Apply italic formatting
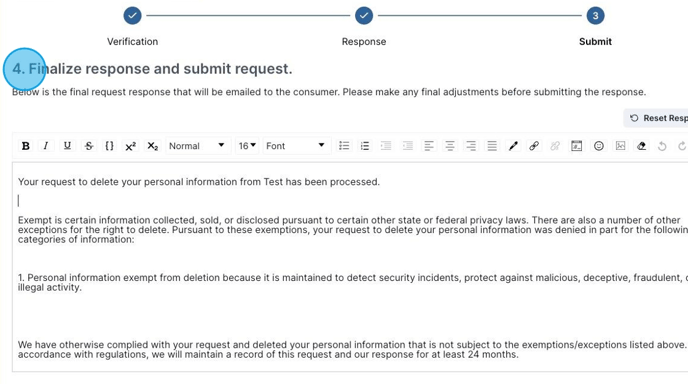The image size is (688, 384). point(46,146)
